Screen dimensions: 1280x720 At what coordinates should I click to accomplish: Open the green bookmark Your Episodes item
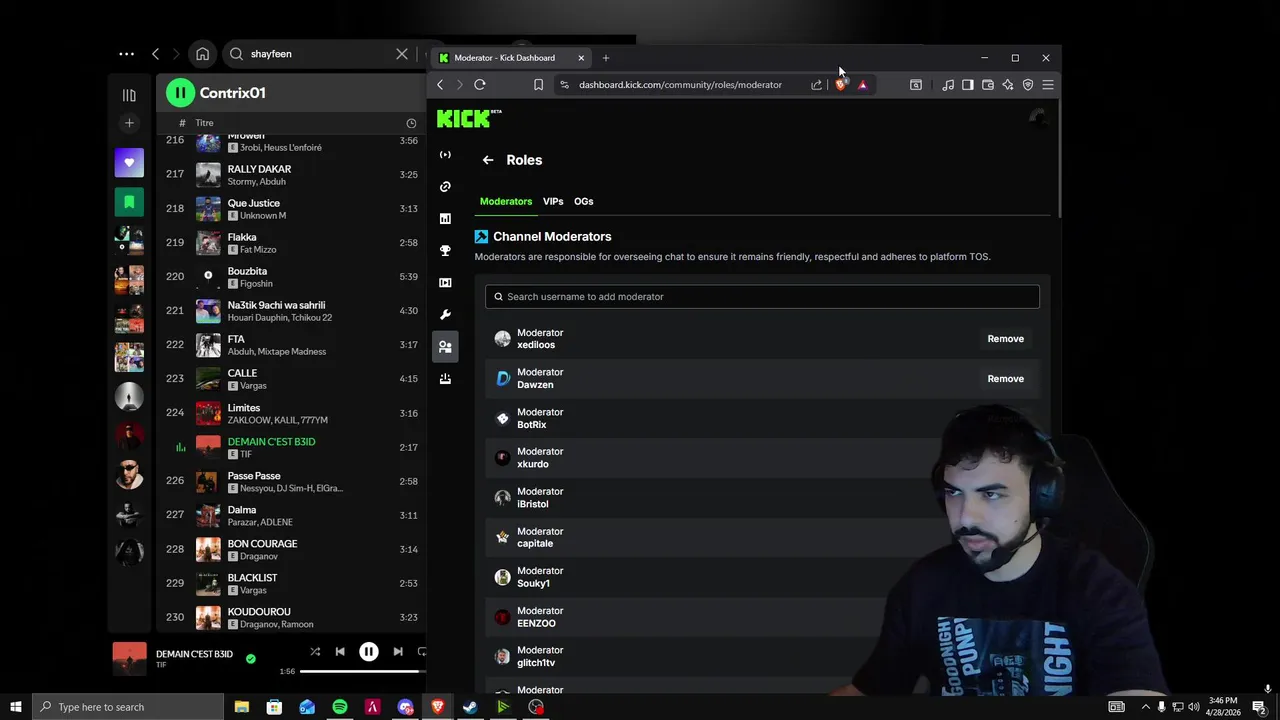(129, 202)
